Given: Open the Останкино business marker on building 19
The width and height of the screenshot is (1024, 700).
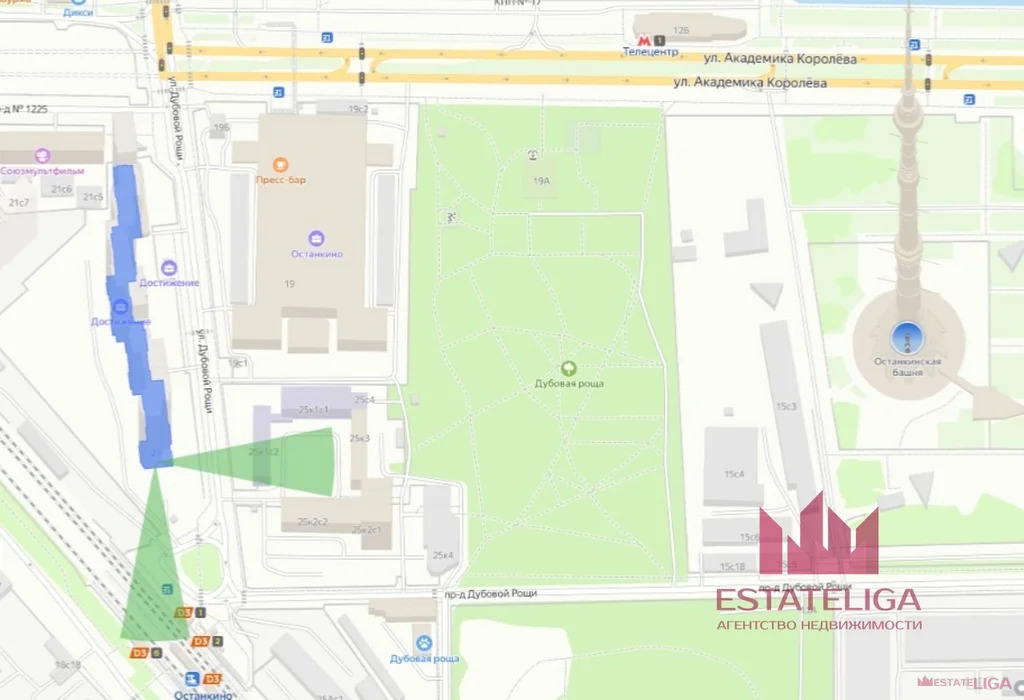Looking at the screenshot, I should pyautogui.click(x=317, y=237).
